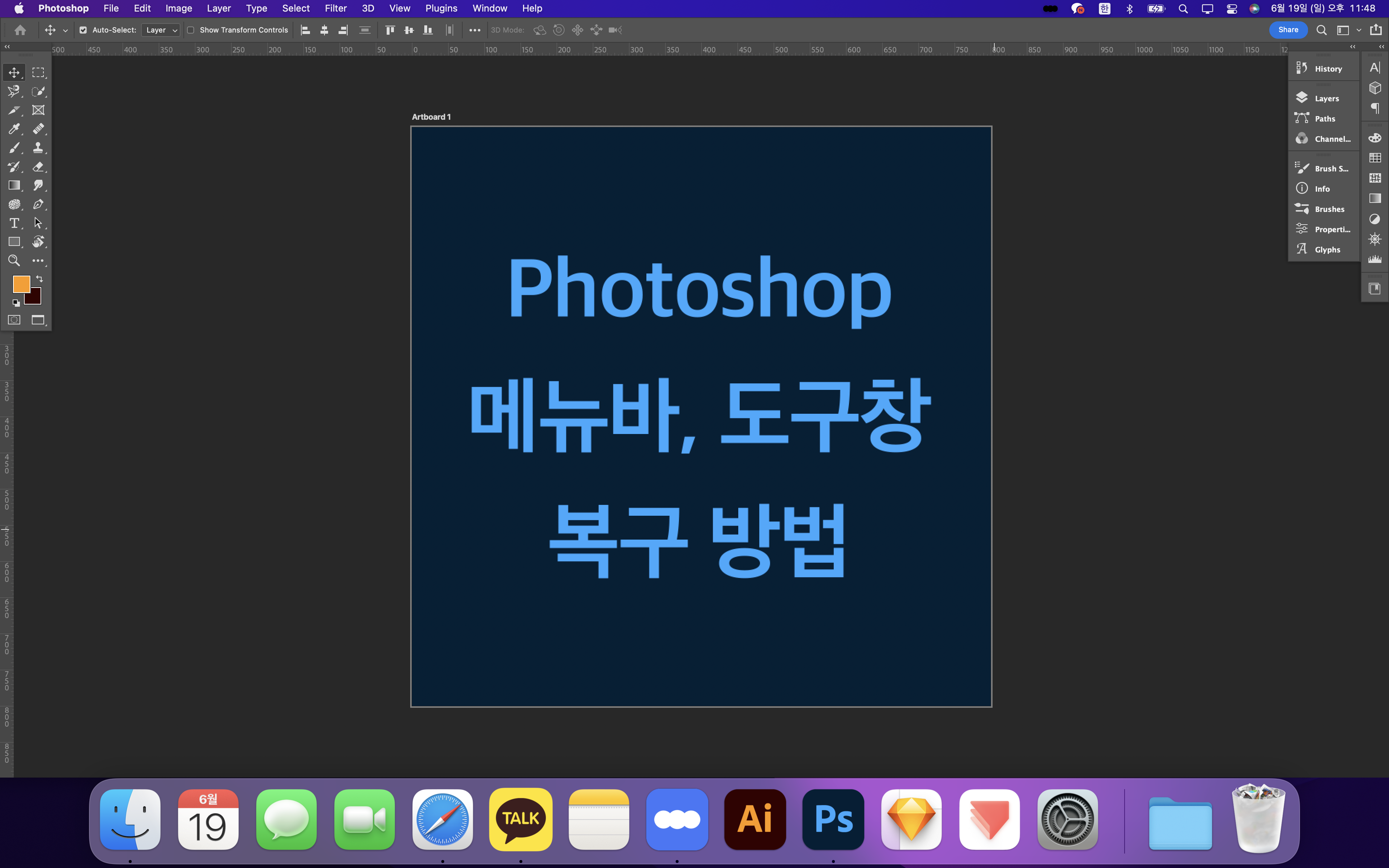Screen dimensions: 1389x868
Task: Open the Paragraph panel icon
Action: (1375, 108)
